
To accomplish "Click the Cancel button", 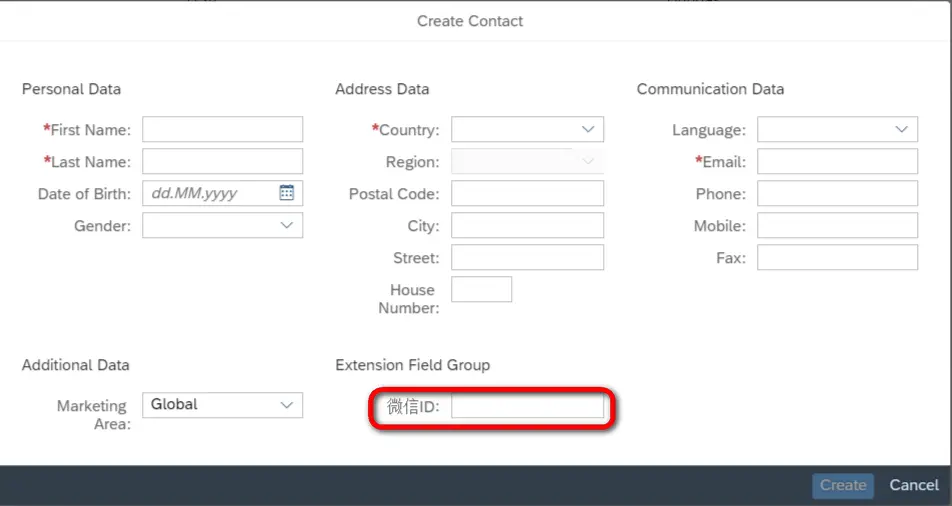I will [914, 485].
